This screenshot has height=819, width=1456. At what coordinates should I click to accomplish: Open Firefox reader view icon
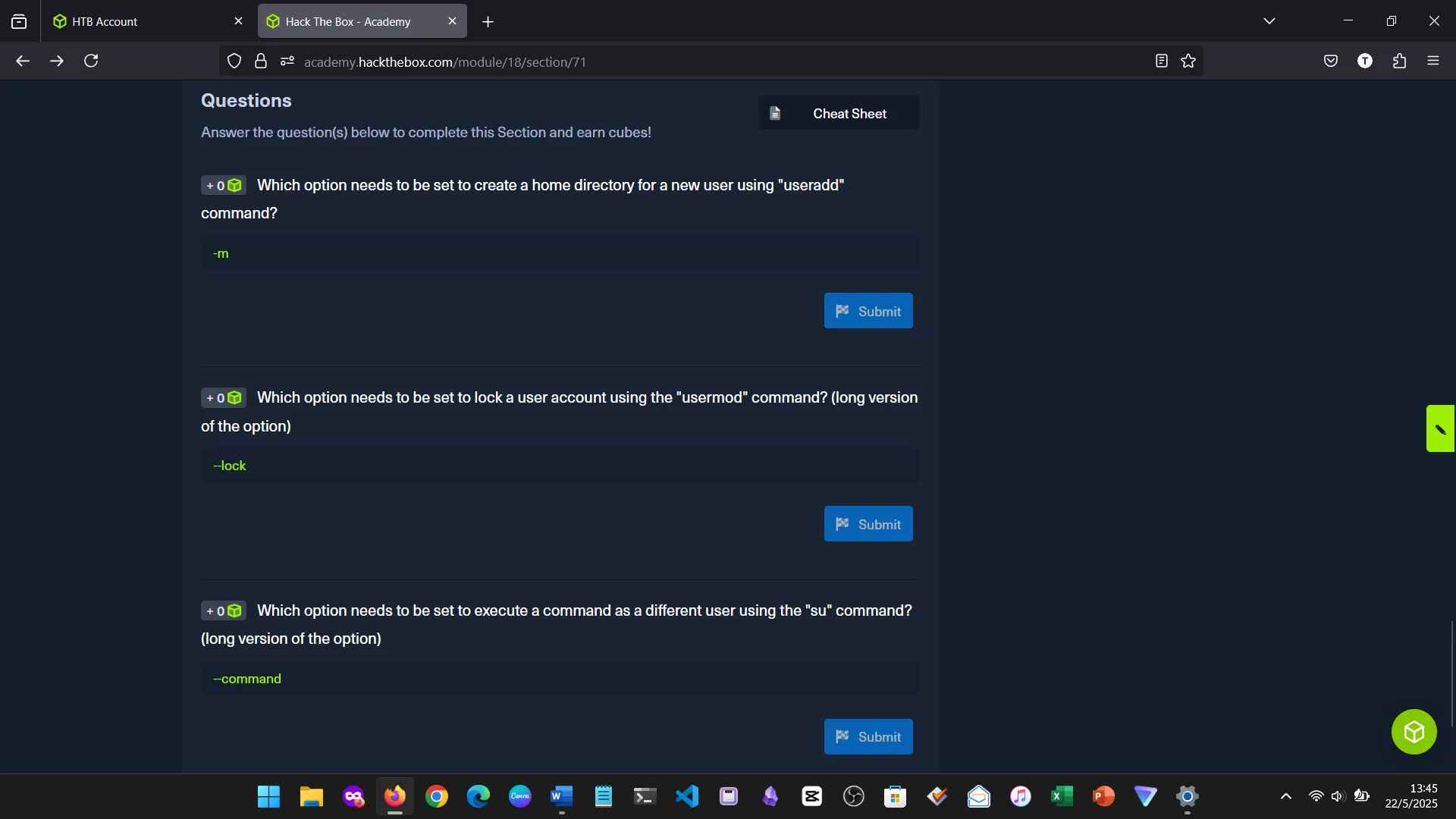[x=1161, y=61]
